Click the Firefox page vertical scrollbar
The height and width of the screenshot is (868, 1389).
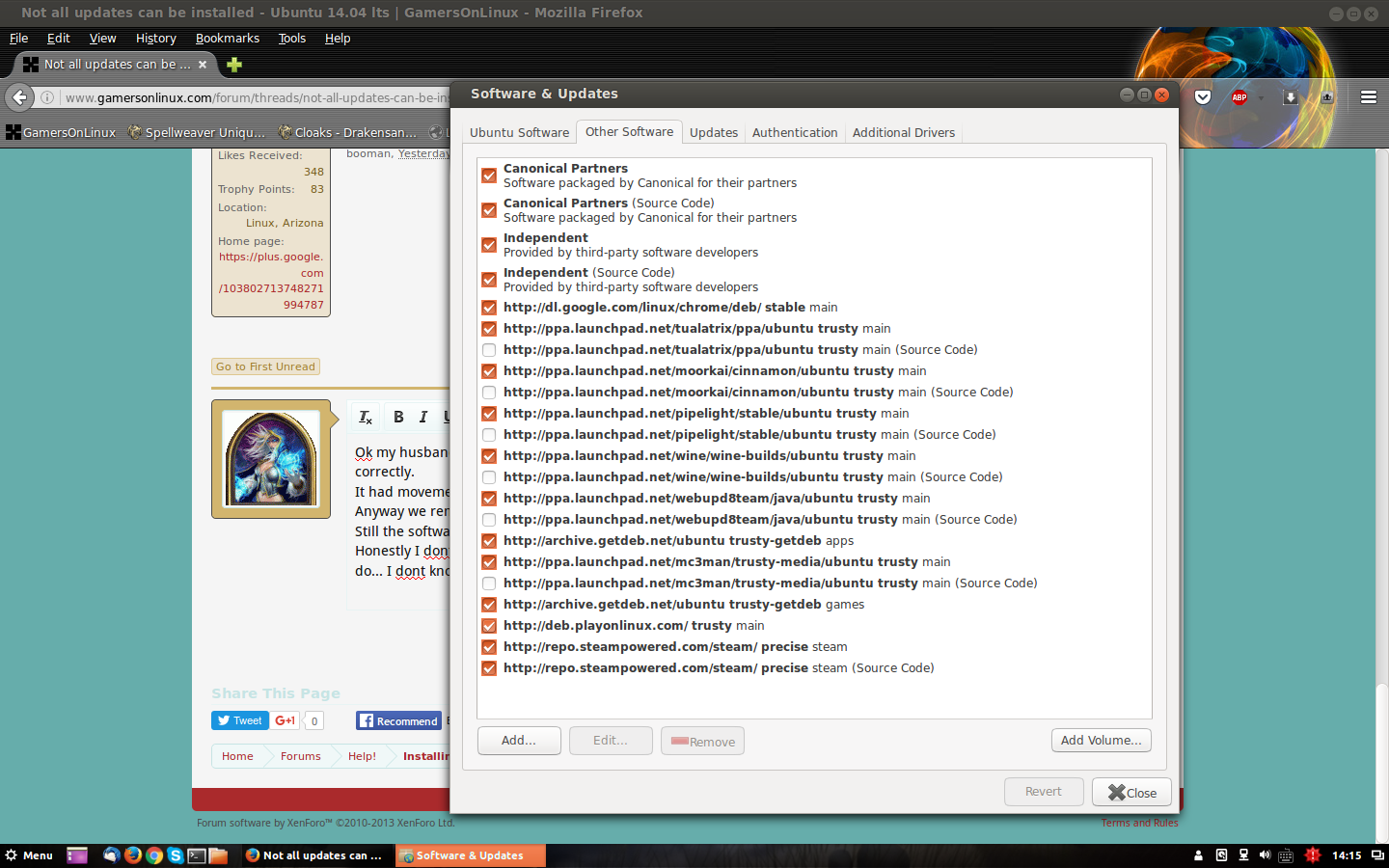pyautogui.click(x=1381, y=762)
